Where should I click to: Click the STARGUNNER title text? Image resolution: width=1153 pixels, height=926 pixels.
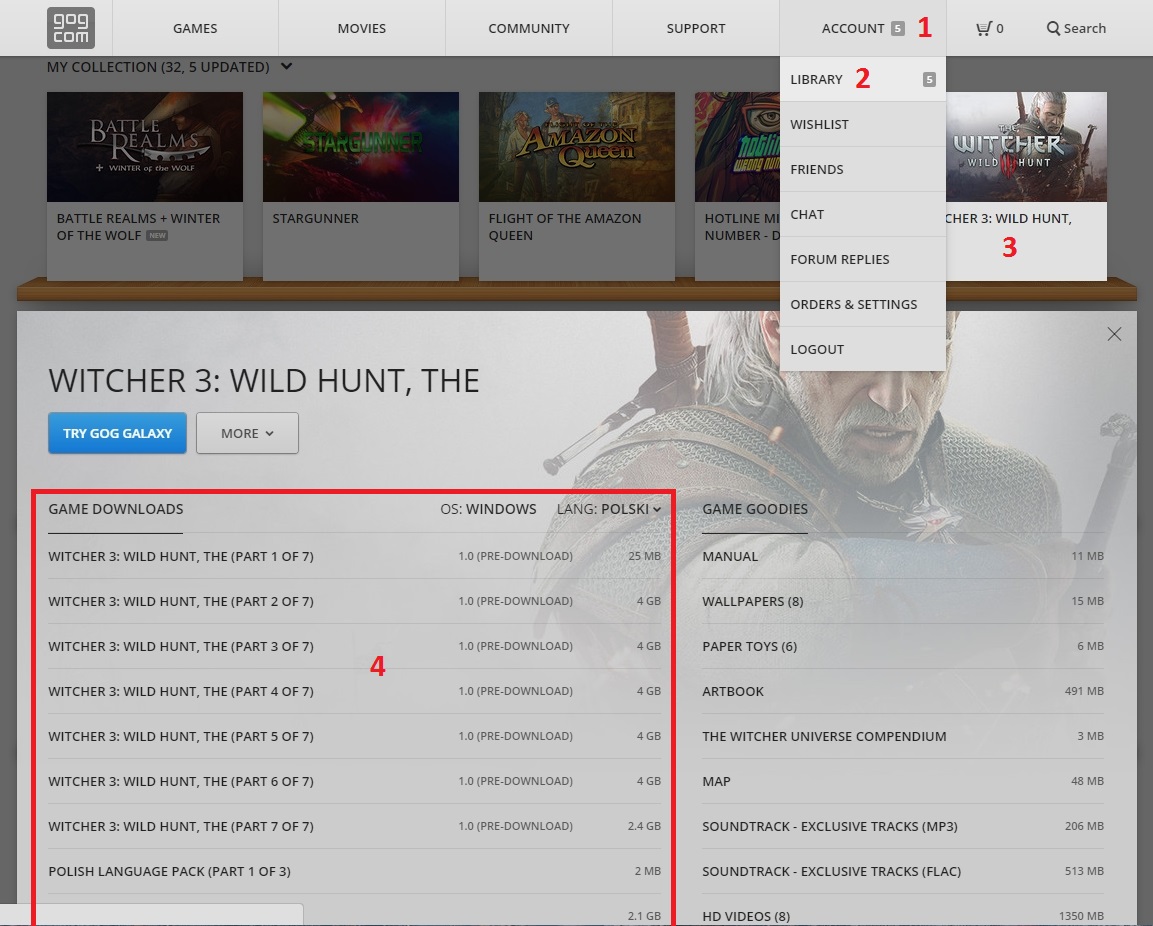[x=315, y=218]
